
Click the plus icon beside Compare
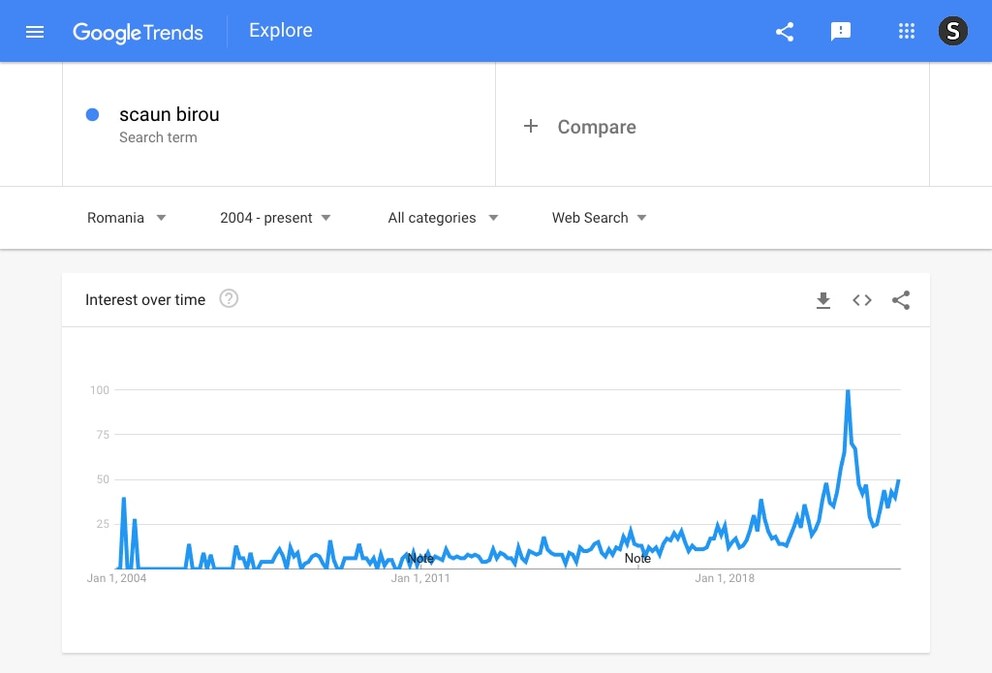(531, 126)
